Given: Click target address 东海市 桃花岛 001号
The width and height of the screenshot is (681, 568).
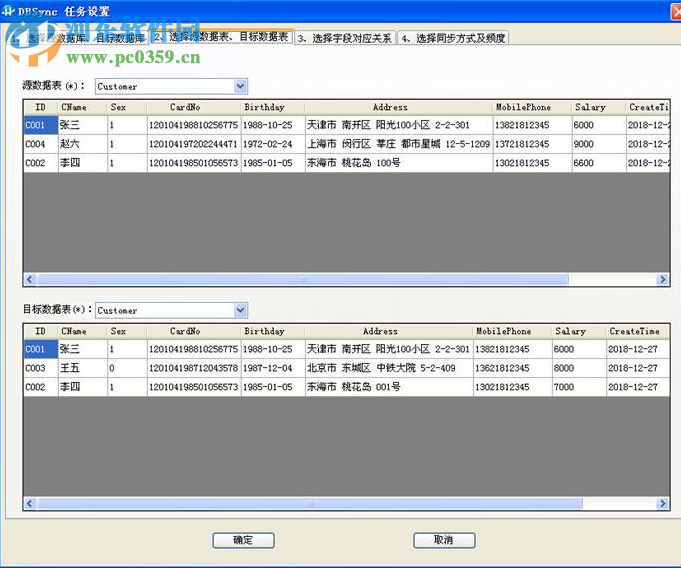Looking at the screenshot, I should click(389, 386).
